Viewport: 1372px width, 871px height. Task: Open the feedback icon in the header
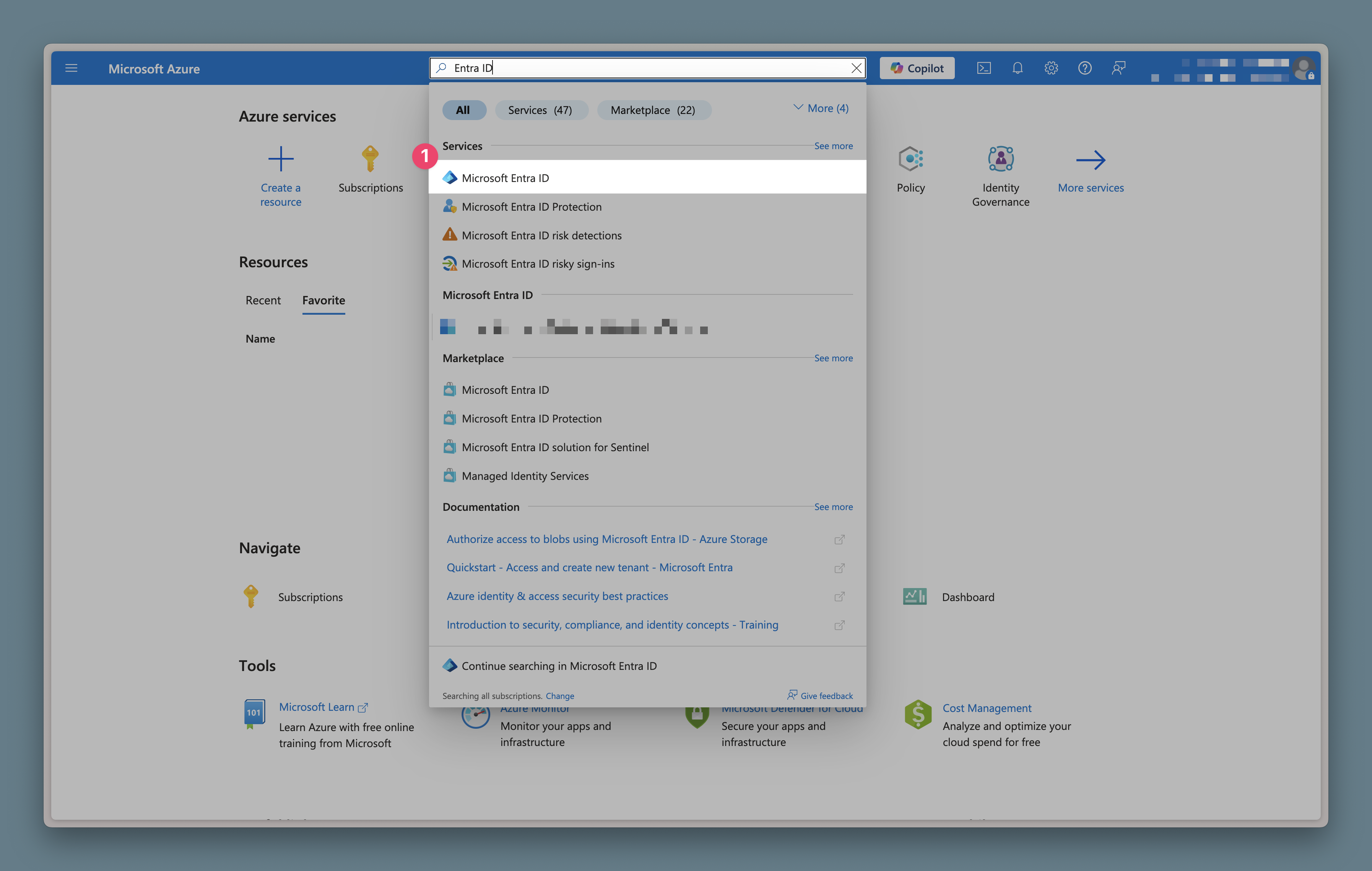[x=1118, y=68]
